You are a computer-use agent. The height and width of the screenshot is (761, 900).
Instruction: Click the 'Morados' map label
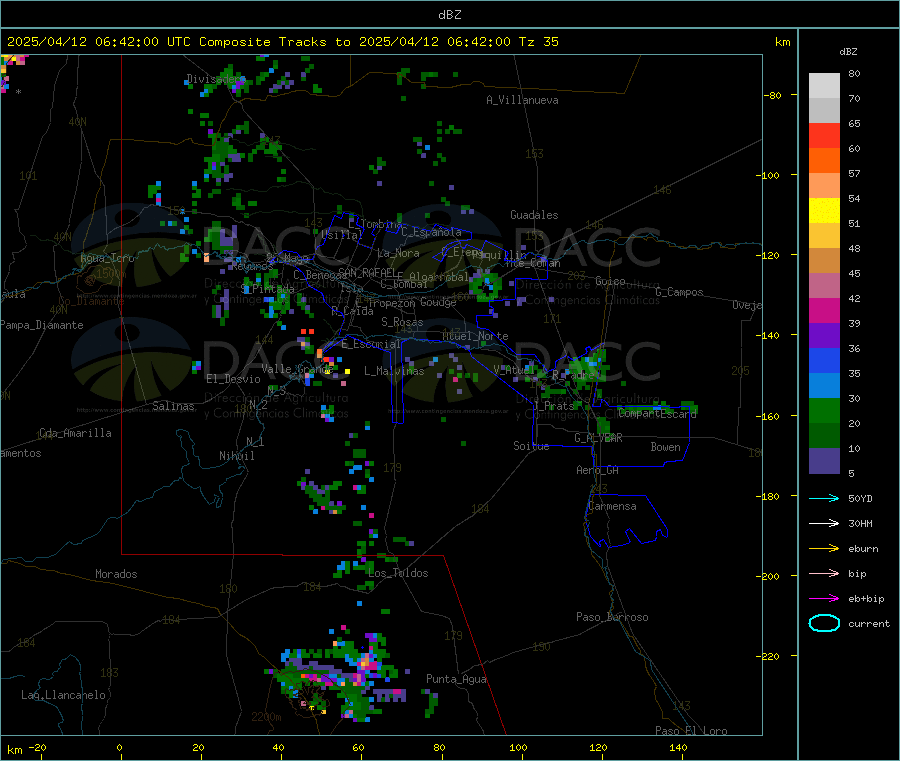tap(116, 574)
